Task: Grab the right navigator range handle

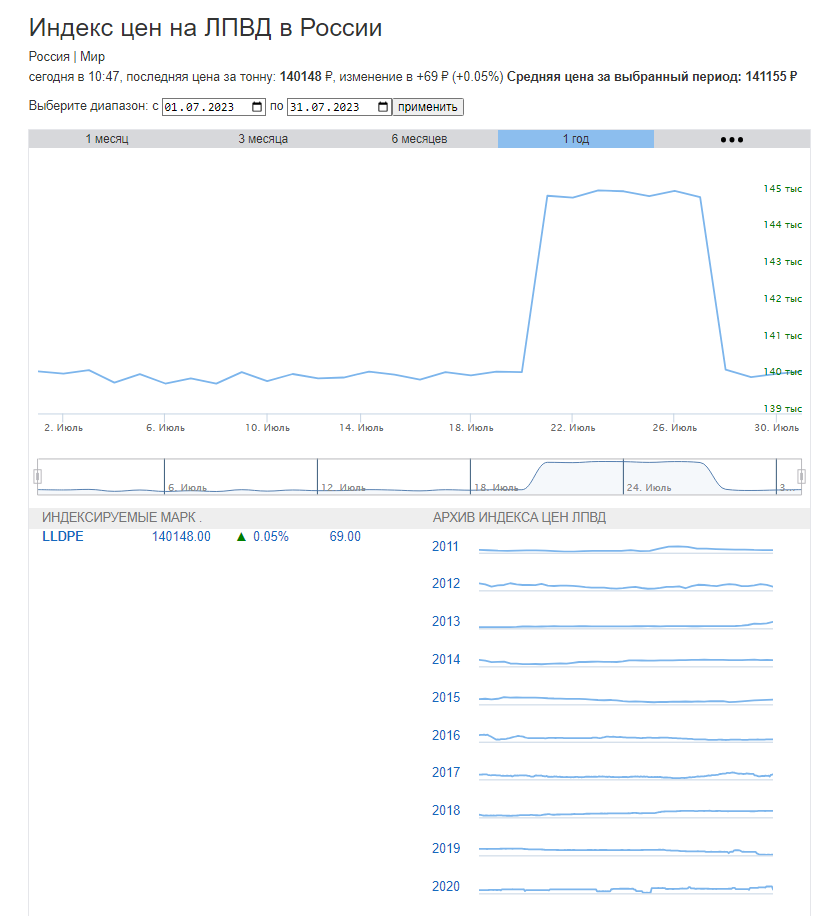Action: [x=801, y=477]
